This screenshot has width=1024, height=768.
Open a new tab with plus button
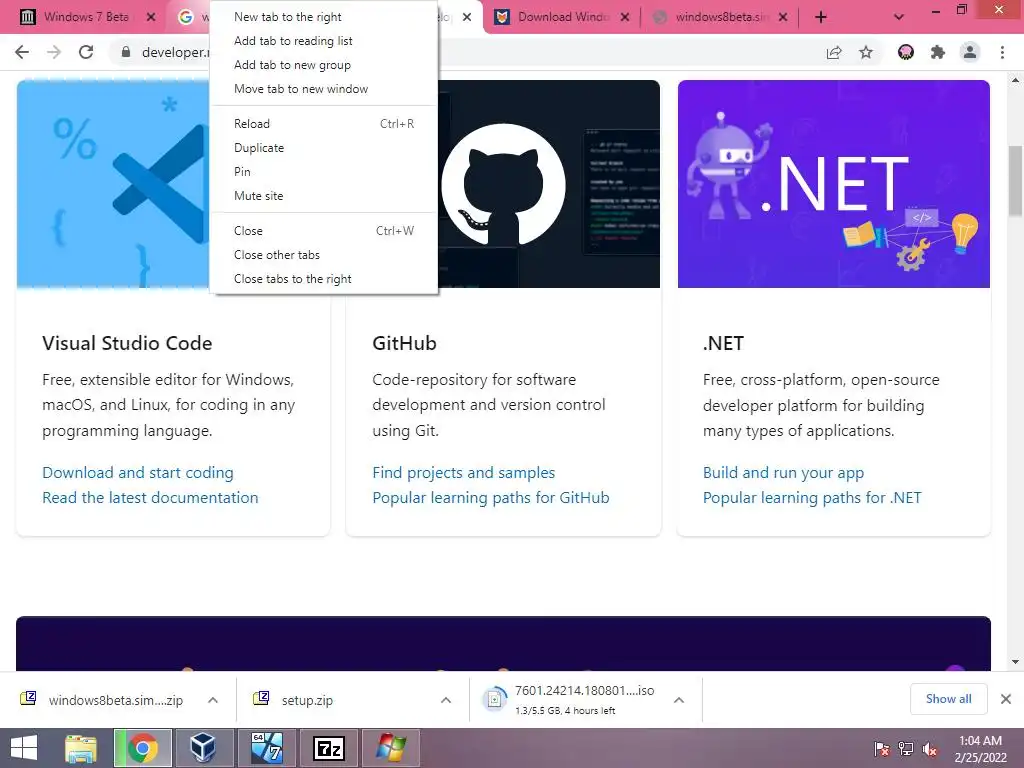click(x=821, y=17)
